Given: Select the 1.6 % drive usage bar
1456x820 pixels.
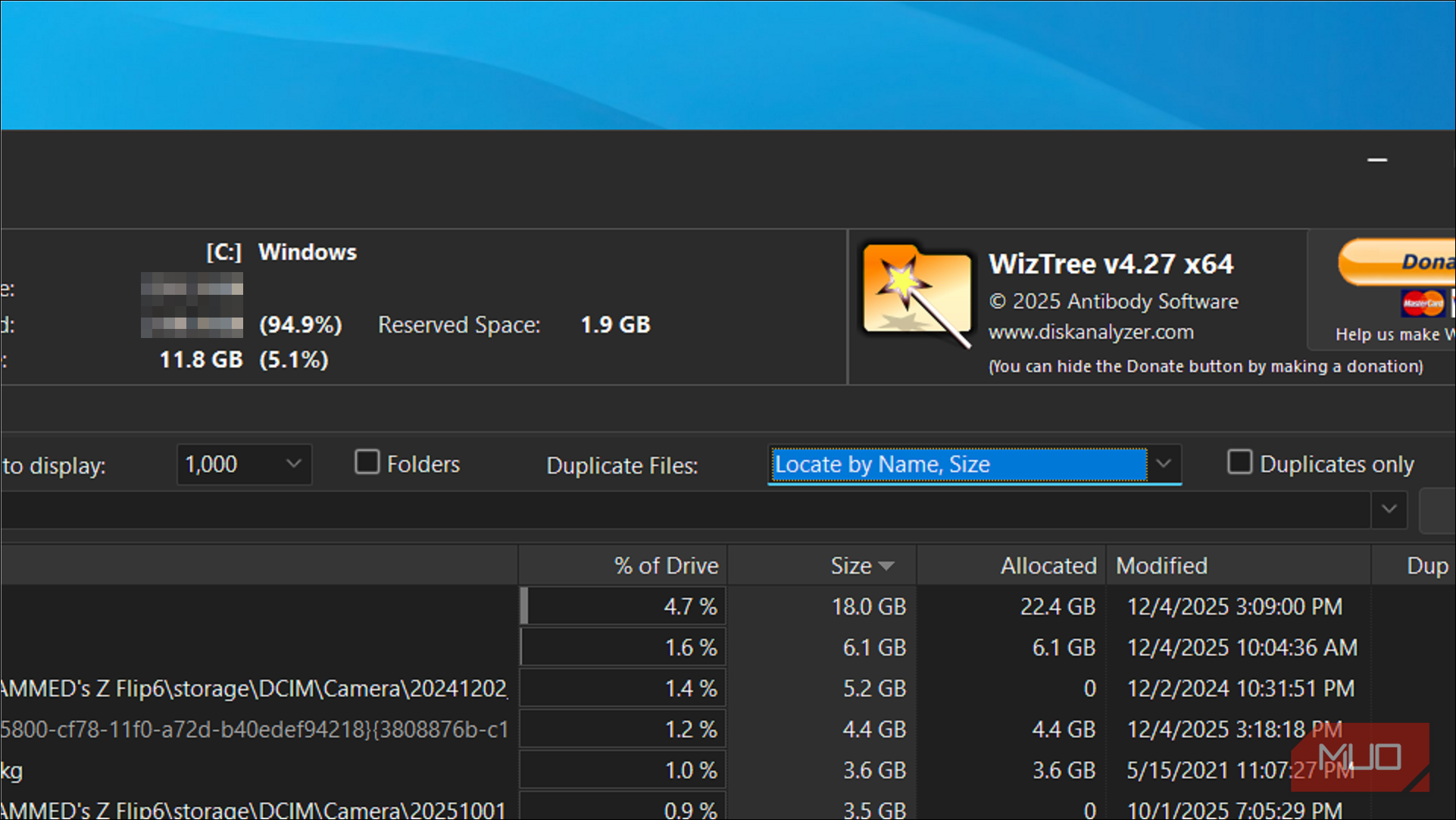Looking at the screenshot, I should coord(623,647).
